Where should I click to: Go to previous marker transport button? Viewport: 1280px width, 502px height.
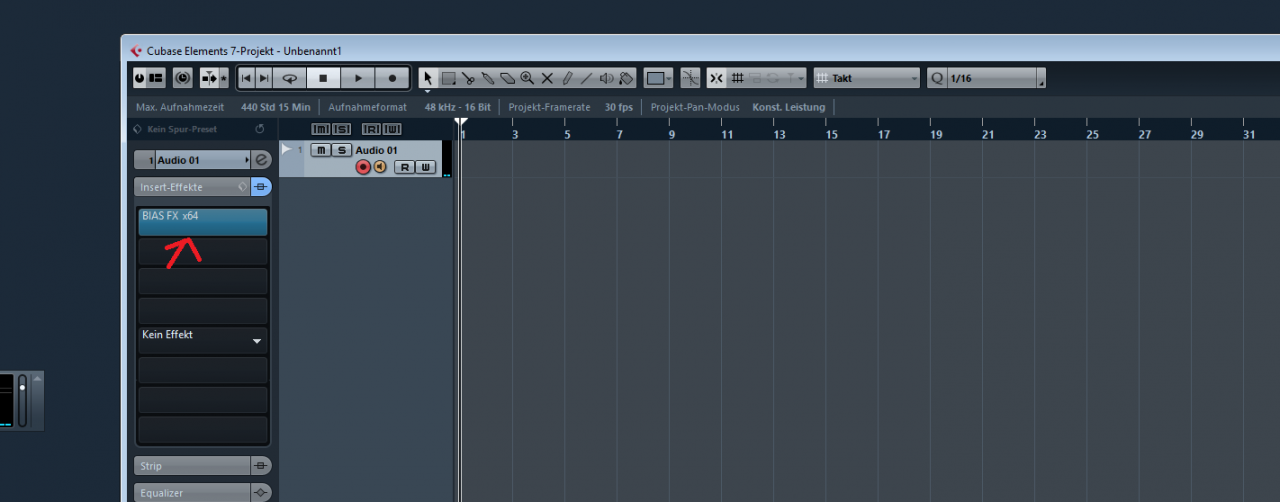click(x=247, y=78)
